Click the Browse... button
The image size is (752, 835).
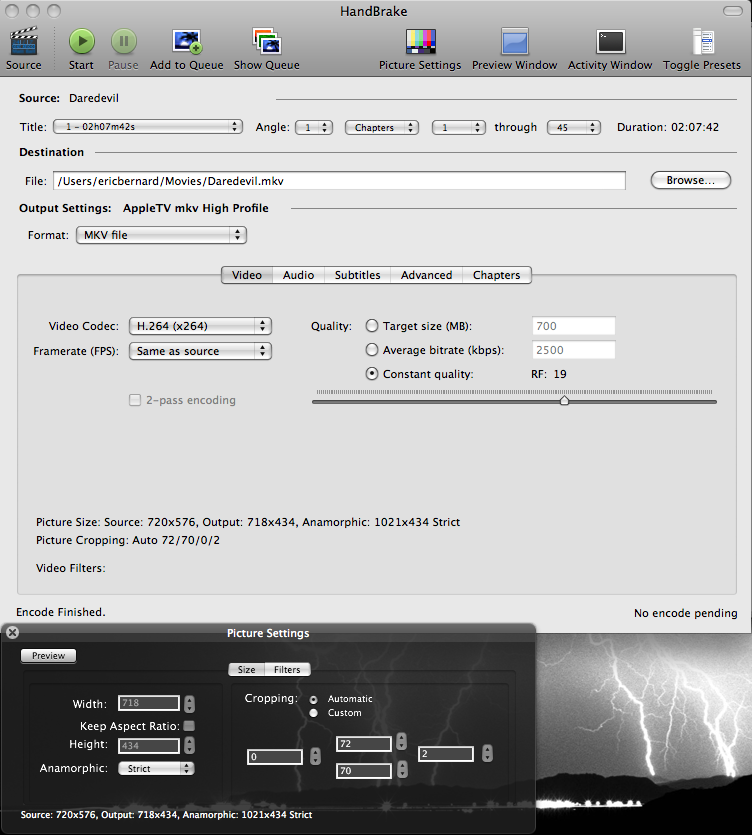pos(691,181)
